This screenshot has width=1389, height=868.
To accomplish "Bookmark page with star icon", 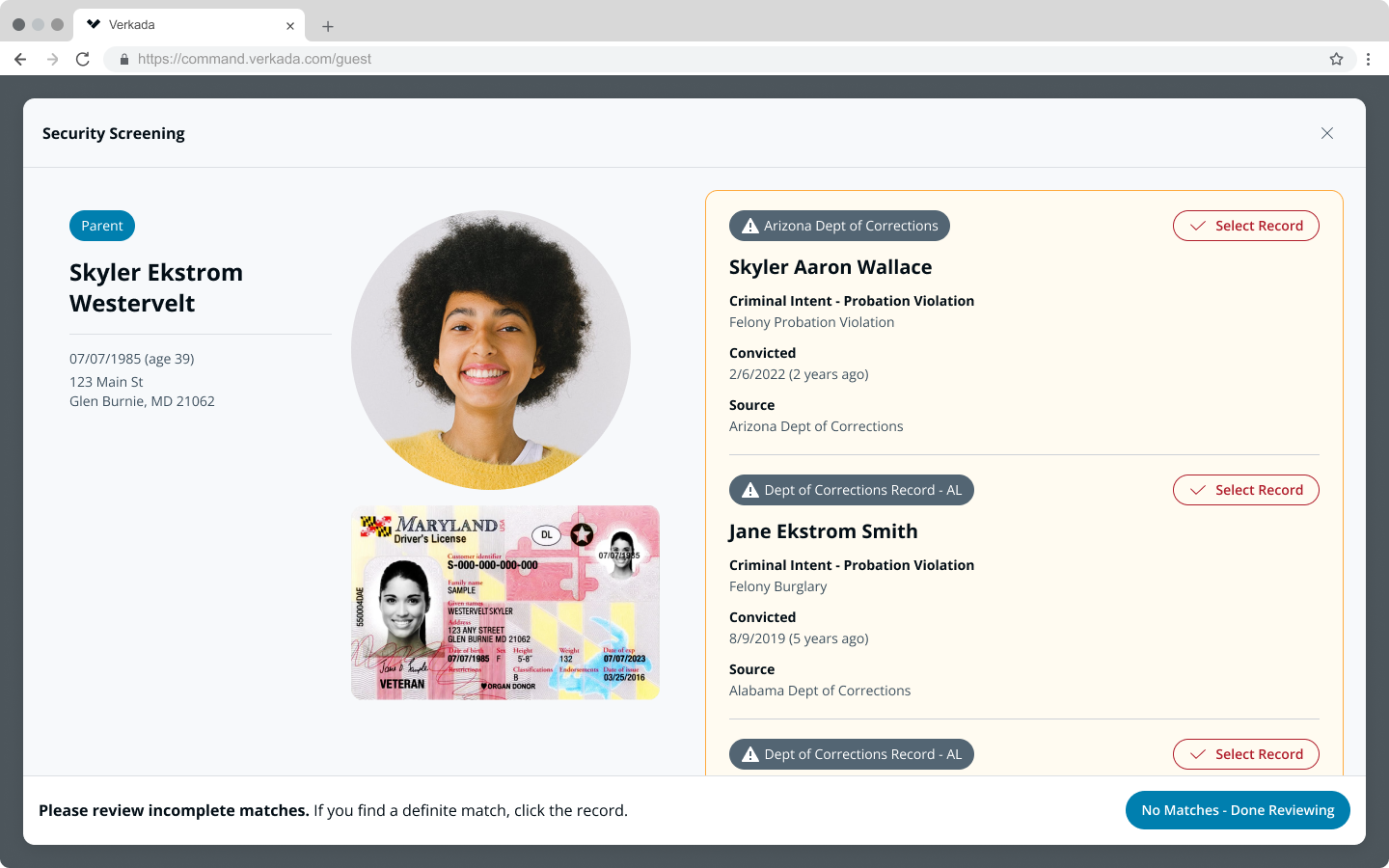I will click(x=1336, y=59).
